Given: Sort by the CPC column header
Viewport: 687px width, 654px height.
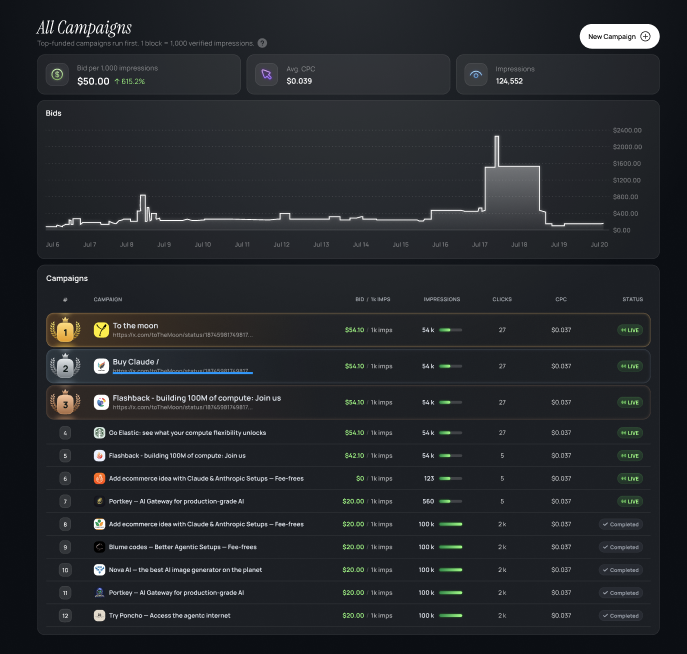Looking at the screenshot, I should [561, 299].
